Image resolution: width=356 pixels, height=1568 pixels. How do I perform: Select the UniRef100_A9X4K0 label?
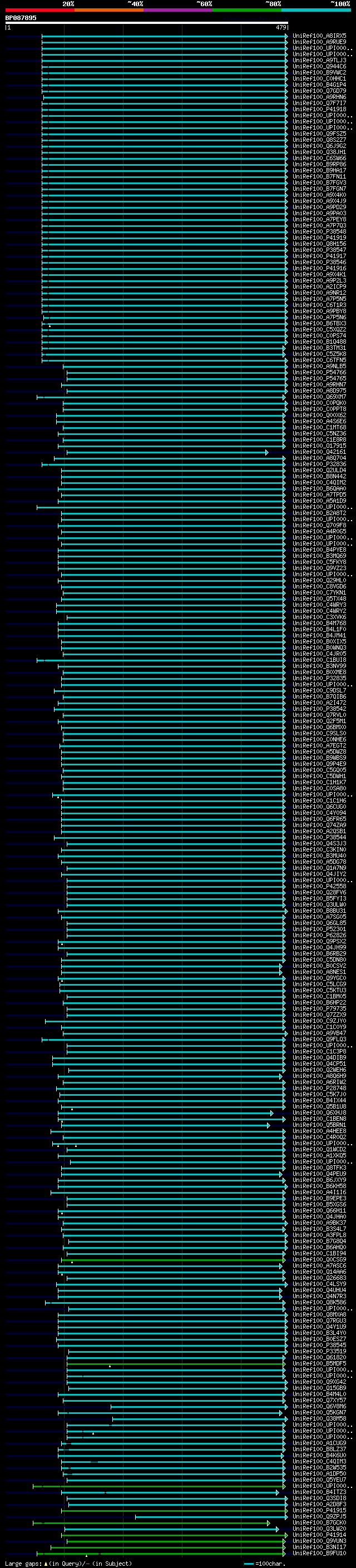[x=319, y=195]
